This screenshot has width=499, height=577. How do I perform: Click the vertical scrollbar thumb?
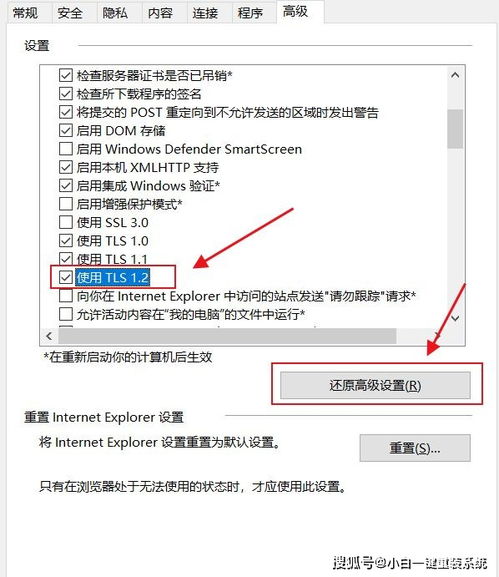pos(455,129)
